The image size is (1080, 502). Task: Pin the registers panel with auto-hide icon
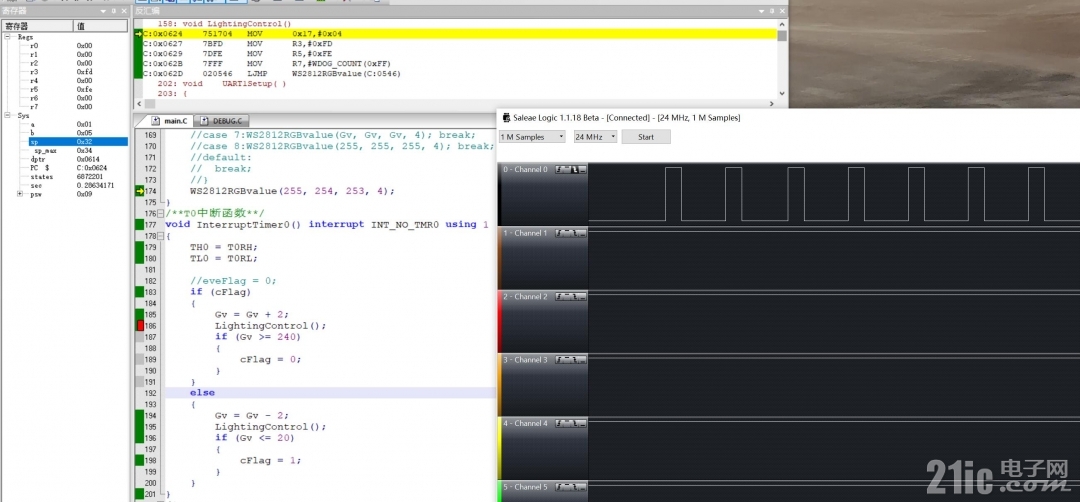[x=114, y=10]
